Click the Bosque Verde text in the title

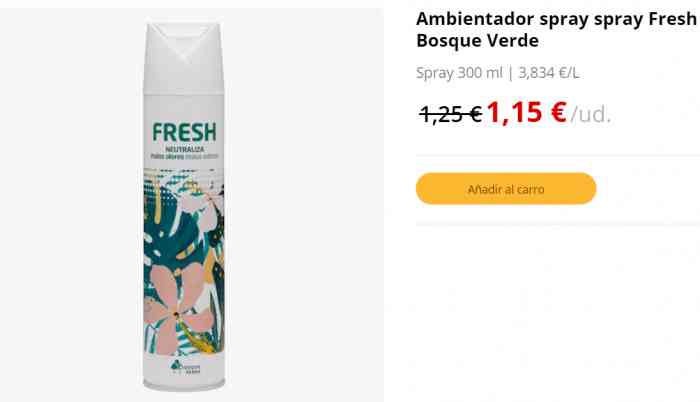pyautogui.click(x=477, y=41)
